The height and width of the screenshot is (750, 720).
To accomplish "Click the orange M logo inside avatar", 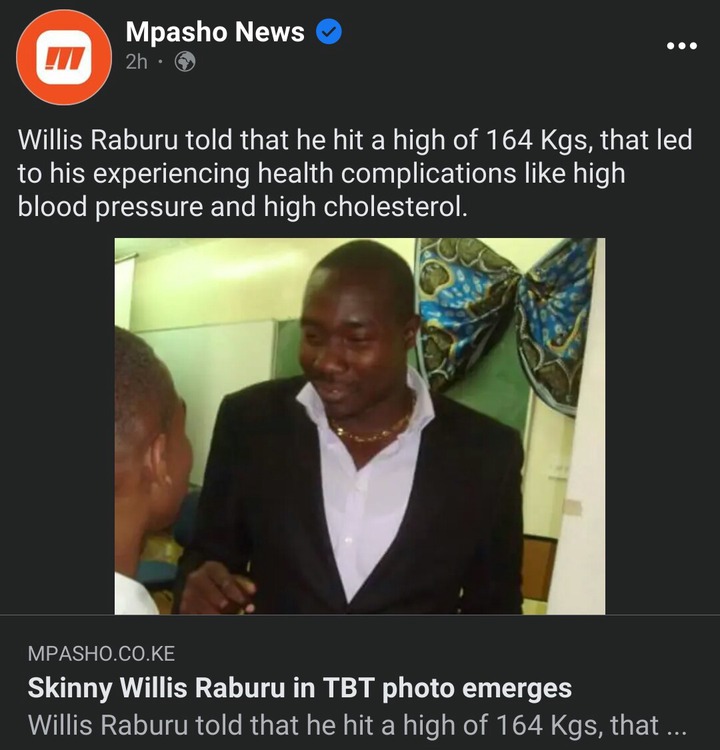I will (64, 57).
